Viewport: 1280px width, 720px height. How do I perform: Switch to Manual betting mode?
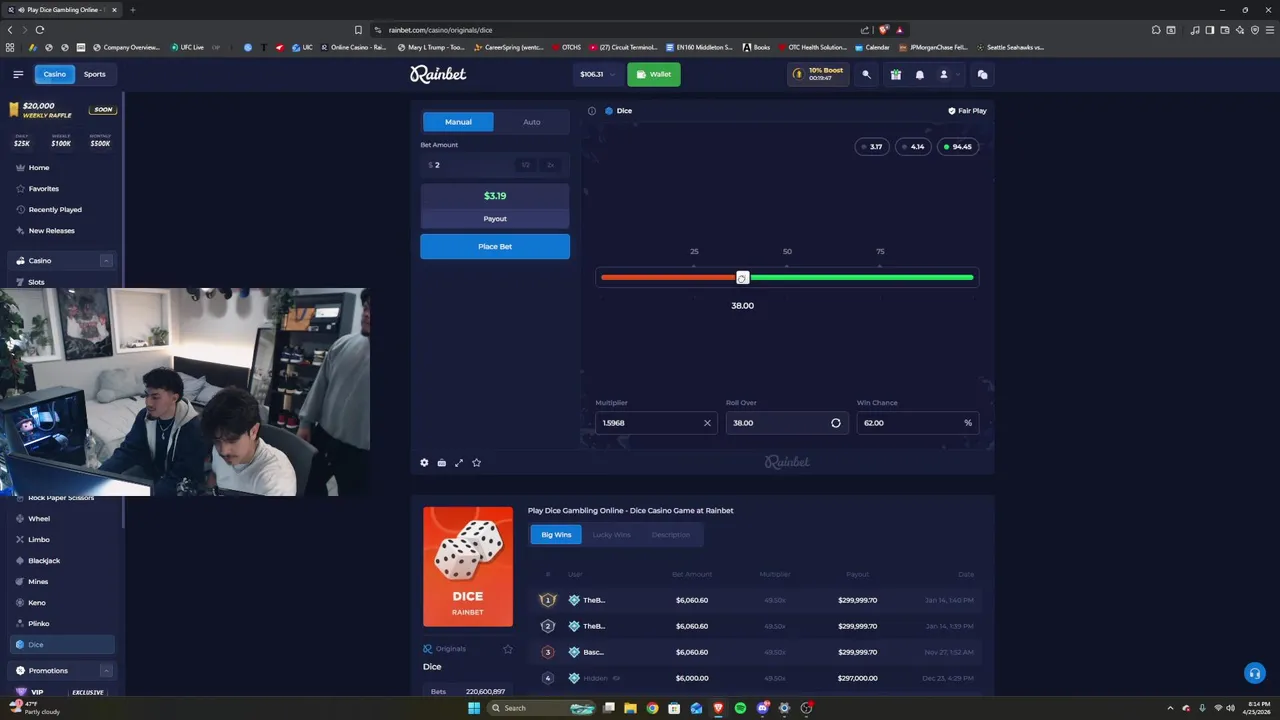pos(458,122)
